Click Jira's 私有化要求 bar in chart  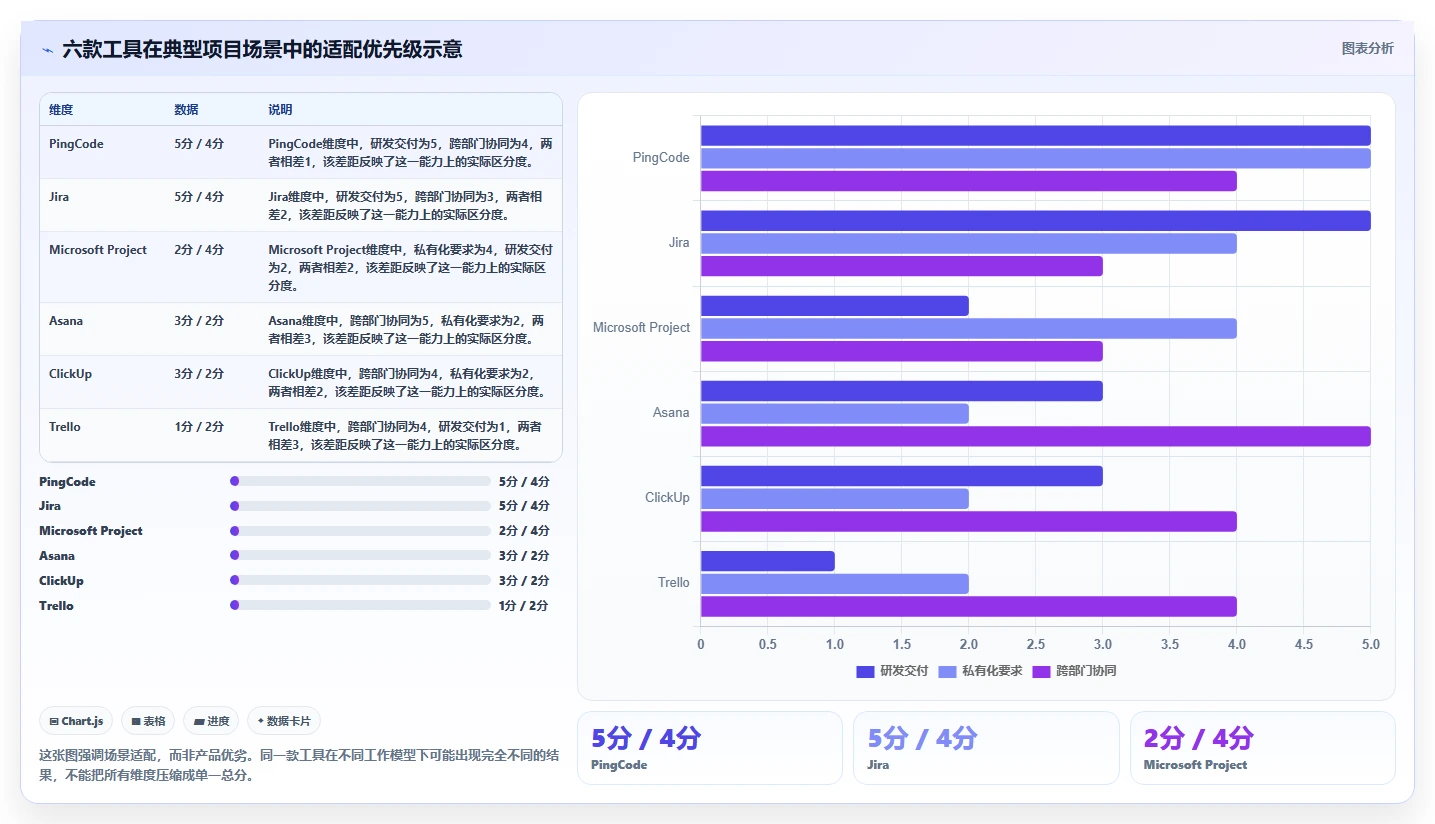968,244
